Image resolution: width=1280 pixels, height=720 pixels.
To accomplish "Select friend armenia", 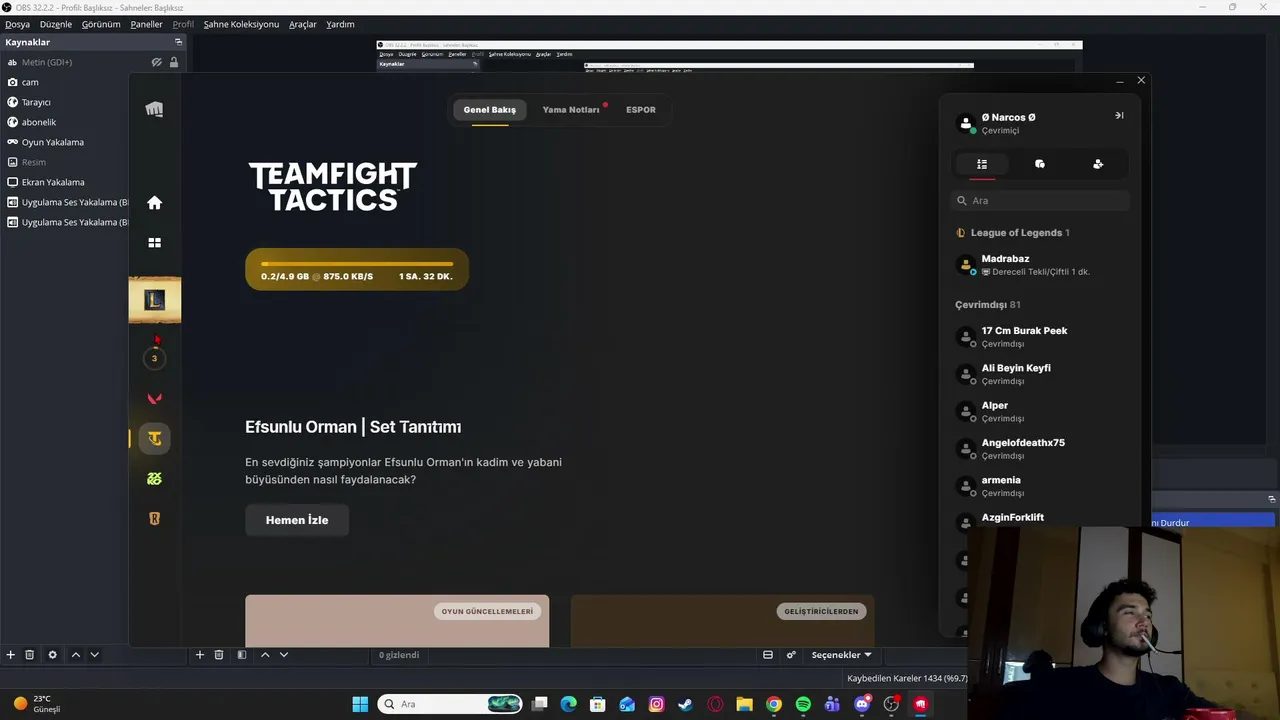I will pos(1040,486).
